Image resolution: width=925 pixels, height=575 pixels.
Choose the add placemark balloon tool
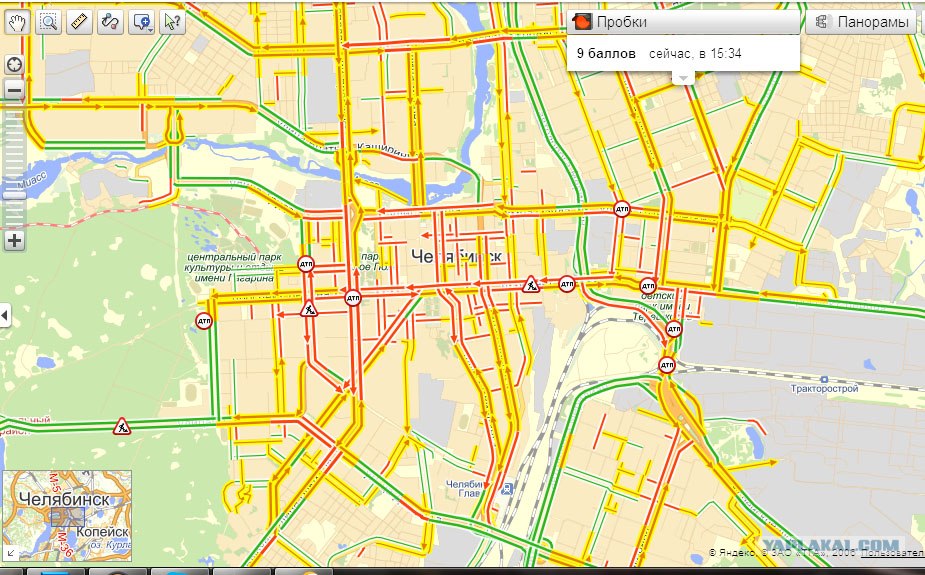tap(140, 22)
